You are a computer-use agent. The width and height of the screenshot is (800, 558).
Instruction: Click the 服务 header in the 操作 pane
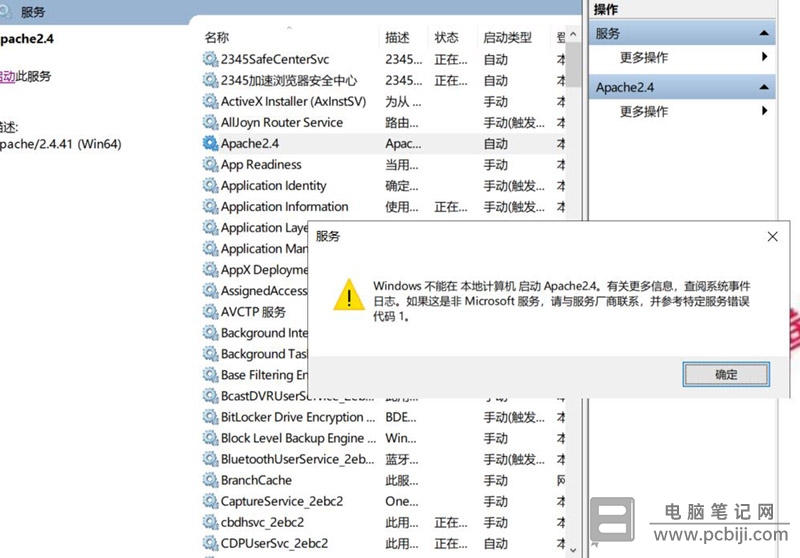pyautogui.click(x=682, y=33)
